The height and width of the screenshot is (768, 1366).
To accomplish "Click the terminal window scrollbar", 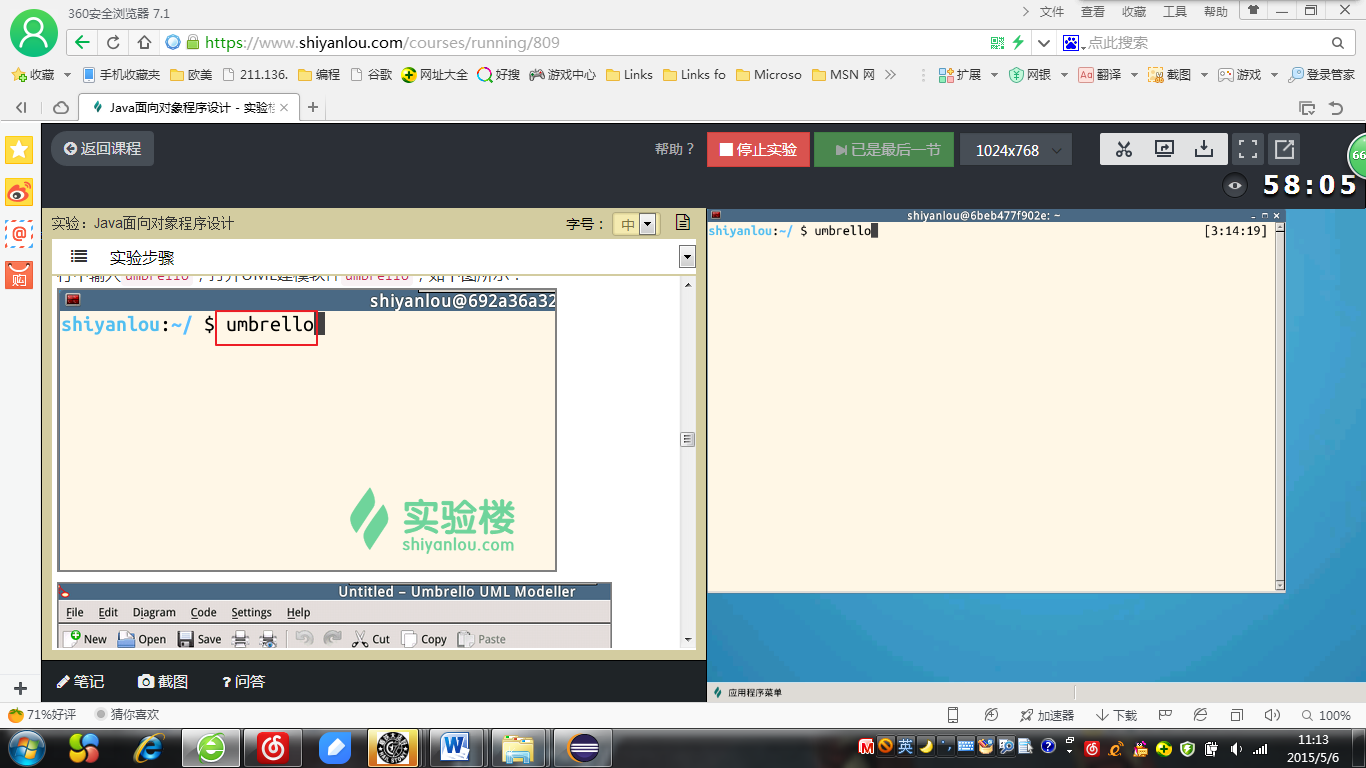I will tap(1279, 406).
